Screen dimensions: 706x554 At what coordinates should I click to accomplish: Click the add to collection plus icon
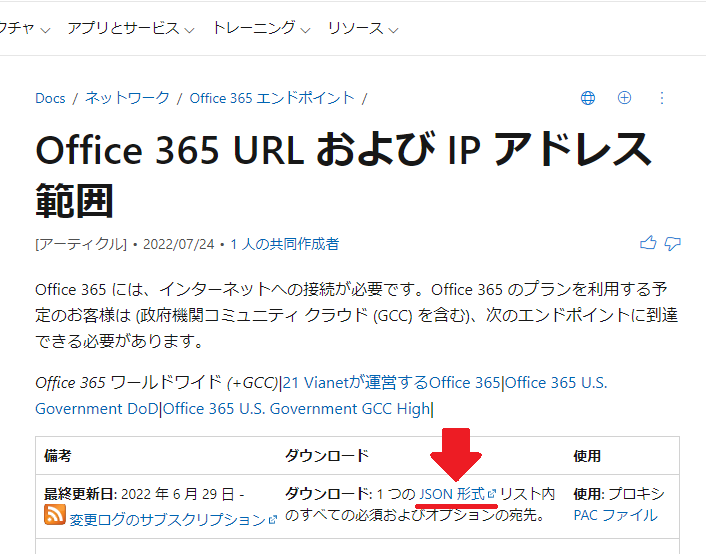[x=624, y=98]
